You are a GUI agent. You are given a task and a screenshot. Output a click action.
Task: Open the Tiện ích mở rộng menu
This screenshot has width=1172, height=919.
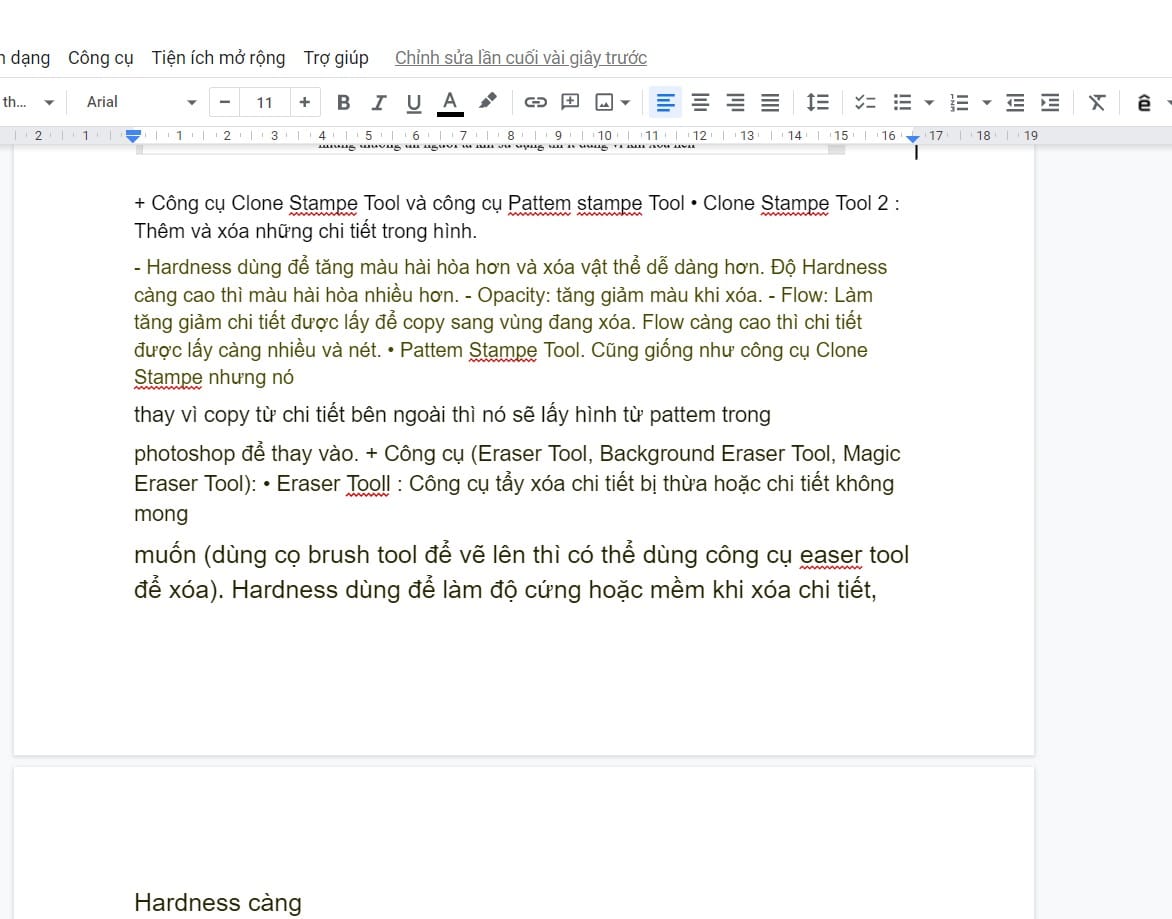click(x=218, y=58)
